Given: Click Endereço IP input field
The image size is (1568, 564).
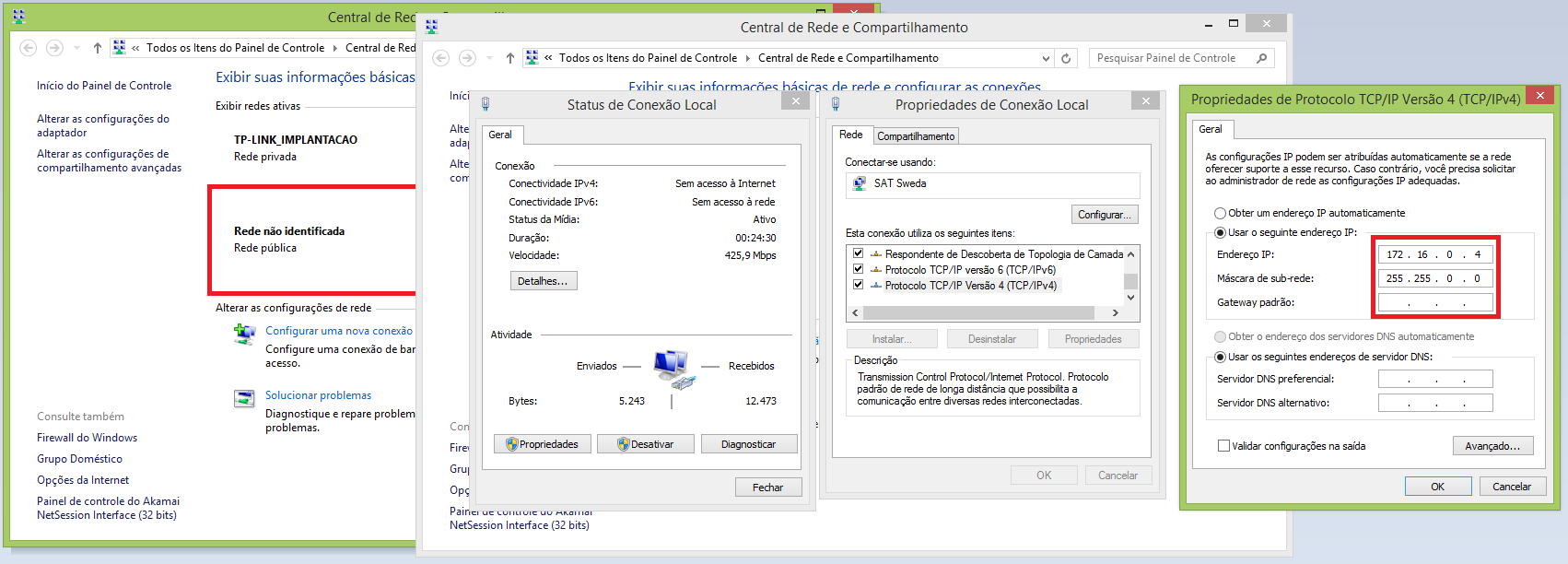Looking at the screenshot, I should tap(1435, 254).
